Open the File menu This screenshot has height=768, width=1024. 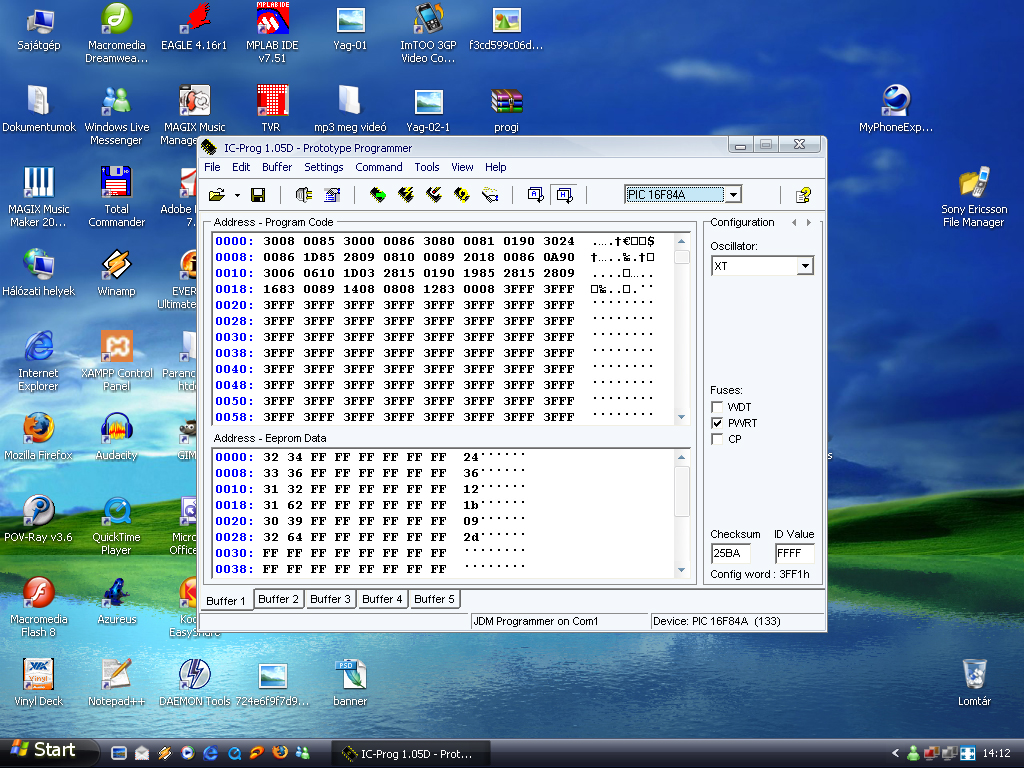click(212, 167)
